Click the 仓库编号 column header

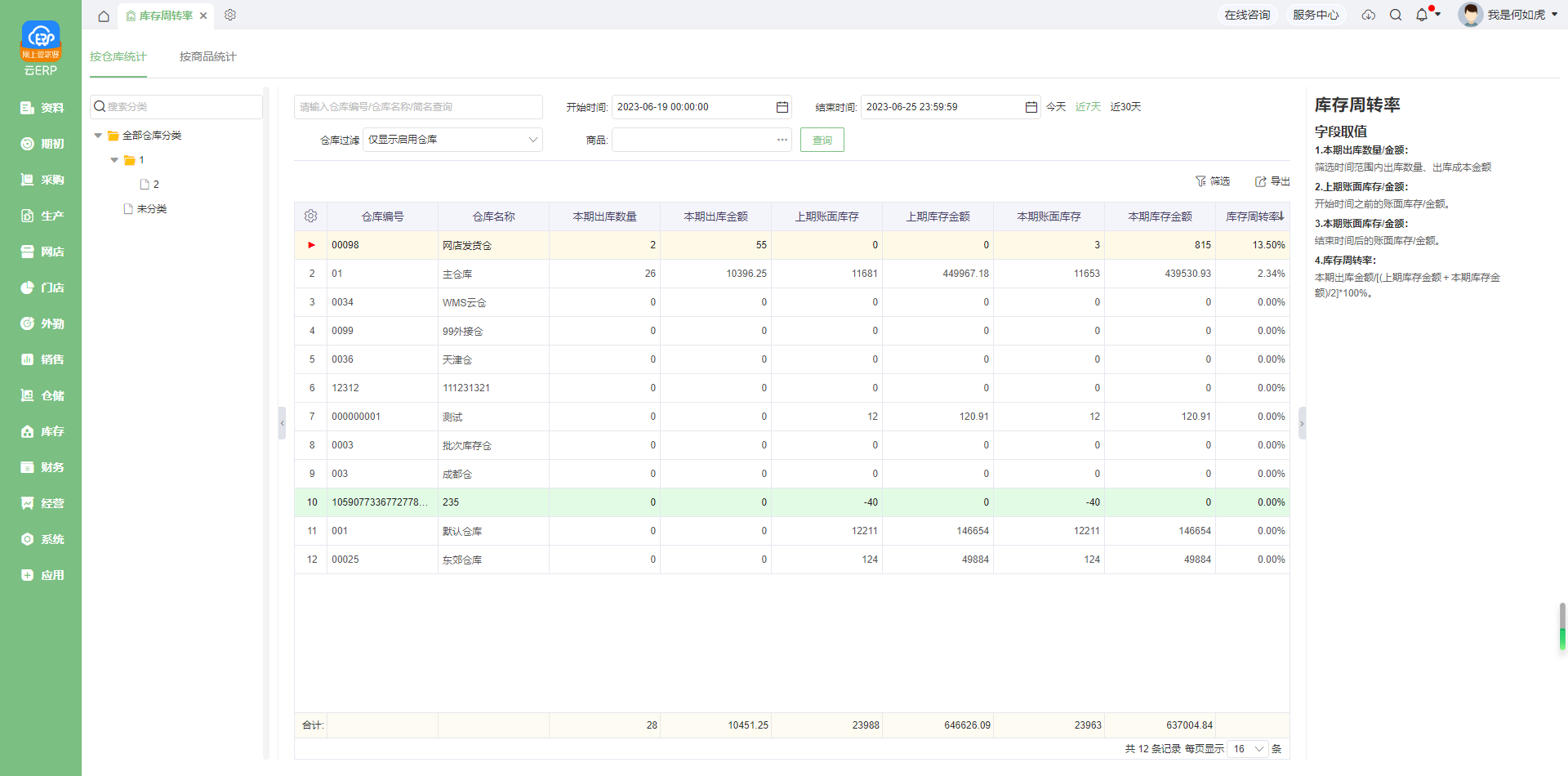(x=382, y=216)
